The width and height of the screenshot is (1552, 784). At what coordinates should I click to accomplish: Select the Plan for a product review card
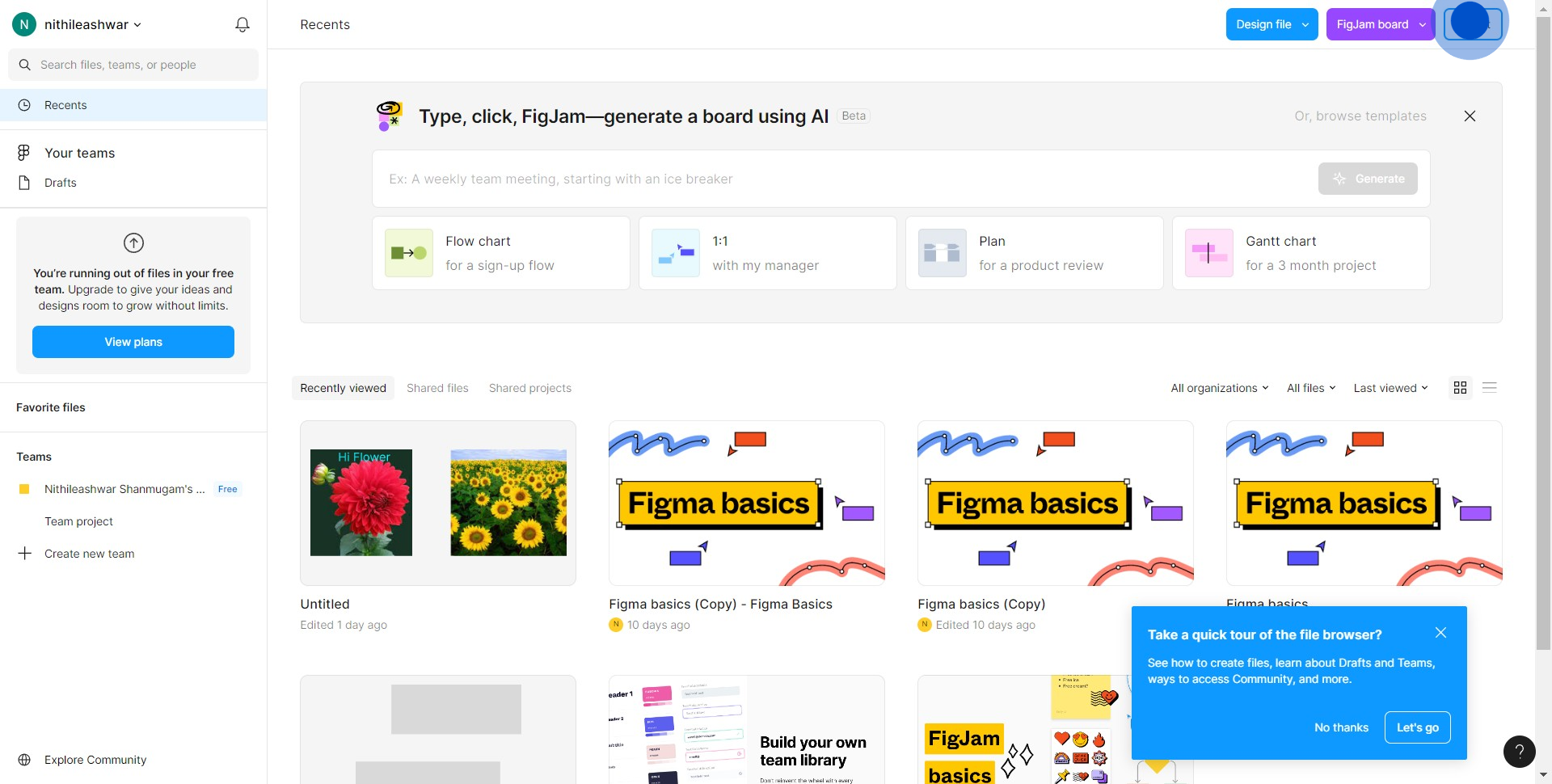point(1035,253)
